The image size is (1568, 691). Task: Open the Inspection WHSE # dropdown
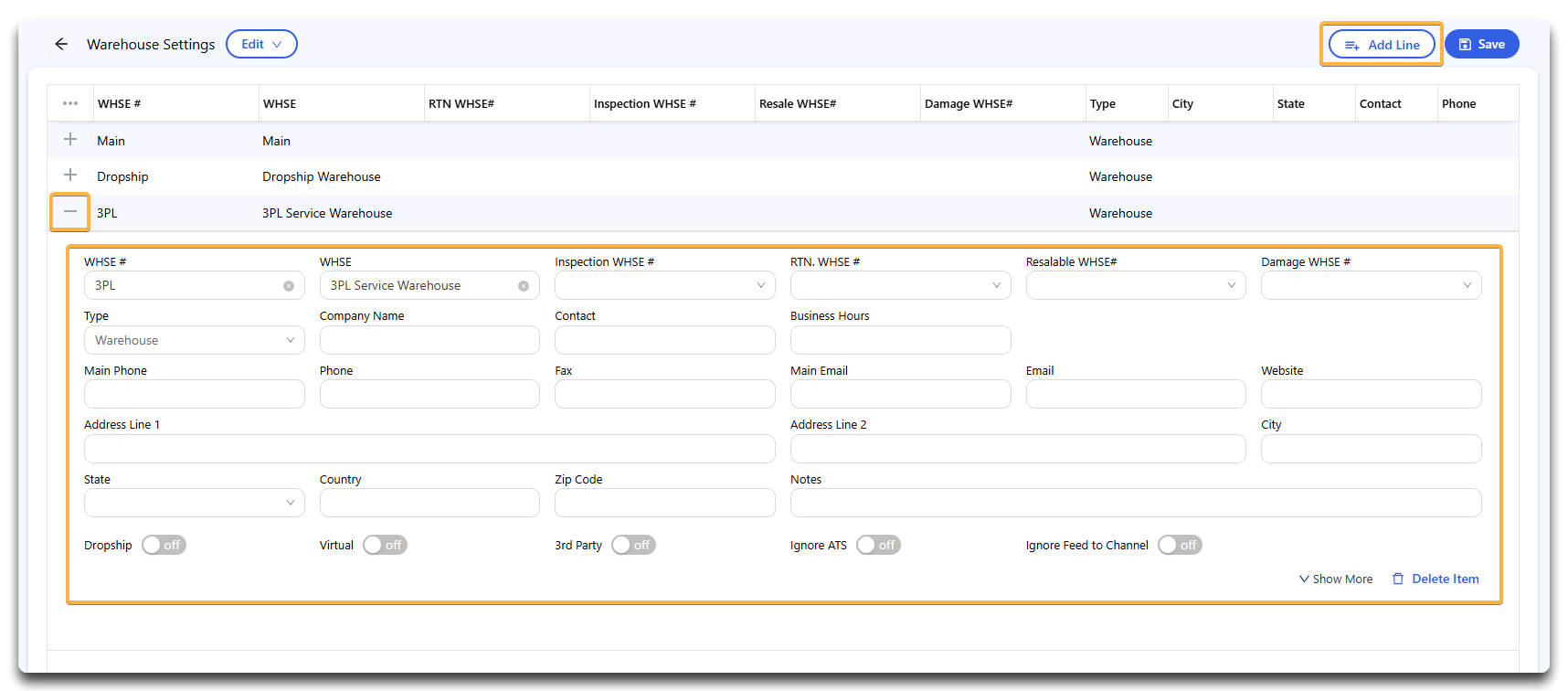[664, 285]
